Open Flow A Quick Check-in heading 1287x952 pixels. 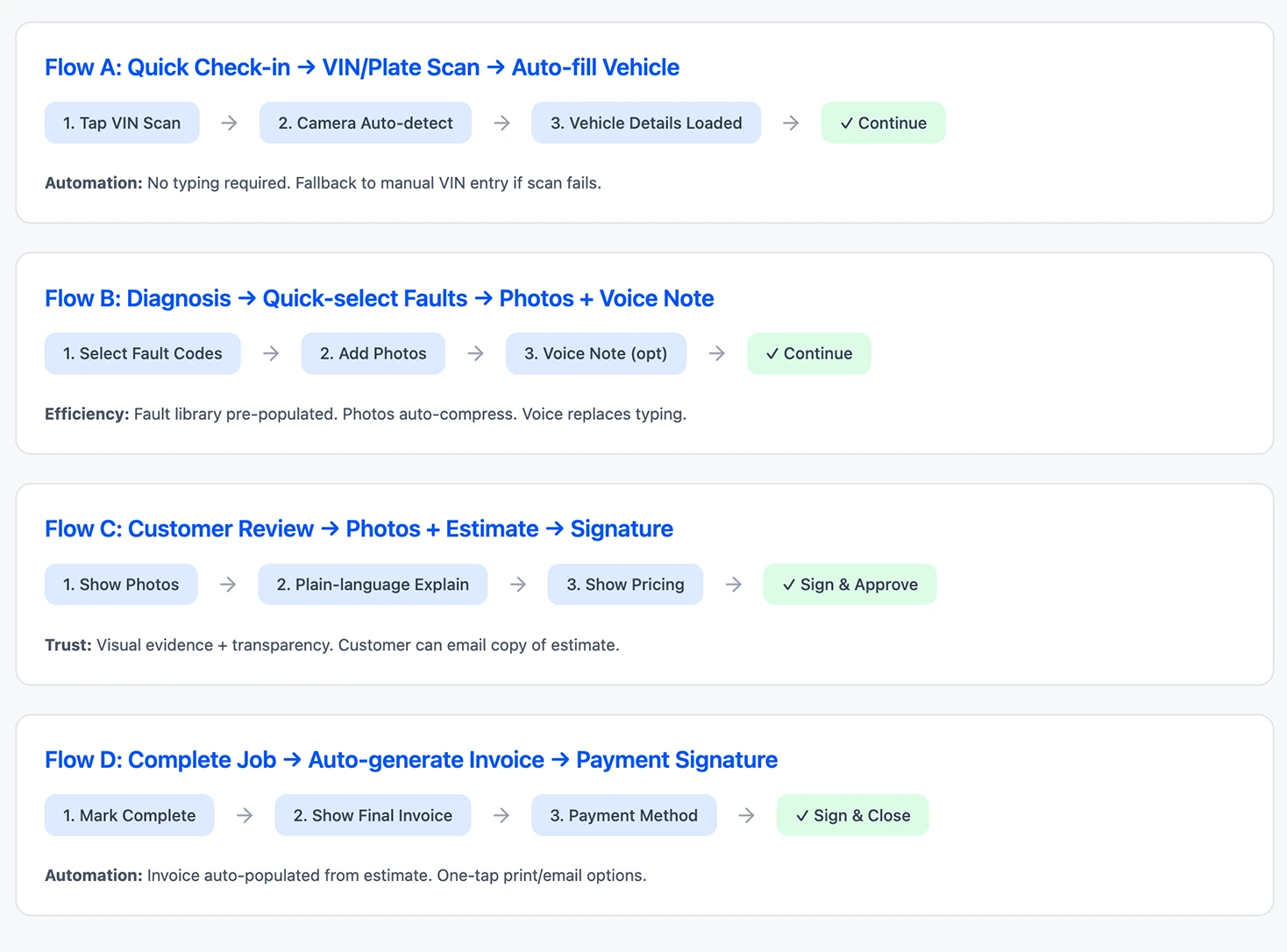361,67
